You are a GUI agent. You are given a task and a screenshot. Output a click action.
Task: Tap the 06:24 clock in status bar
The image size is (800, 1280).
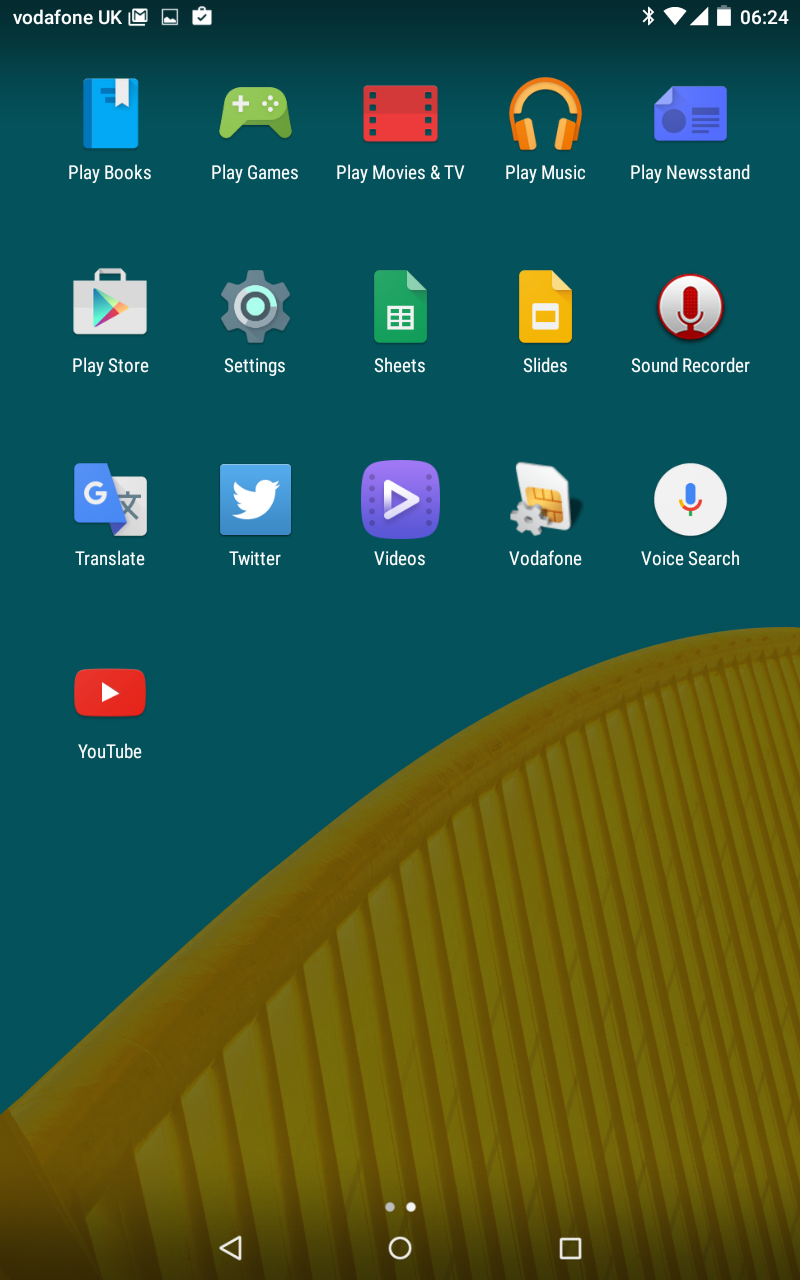(x=765, y=17)
